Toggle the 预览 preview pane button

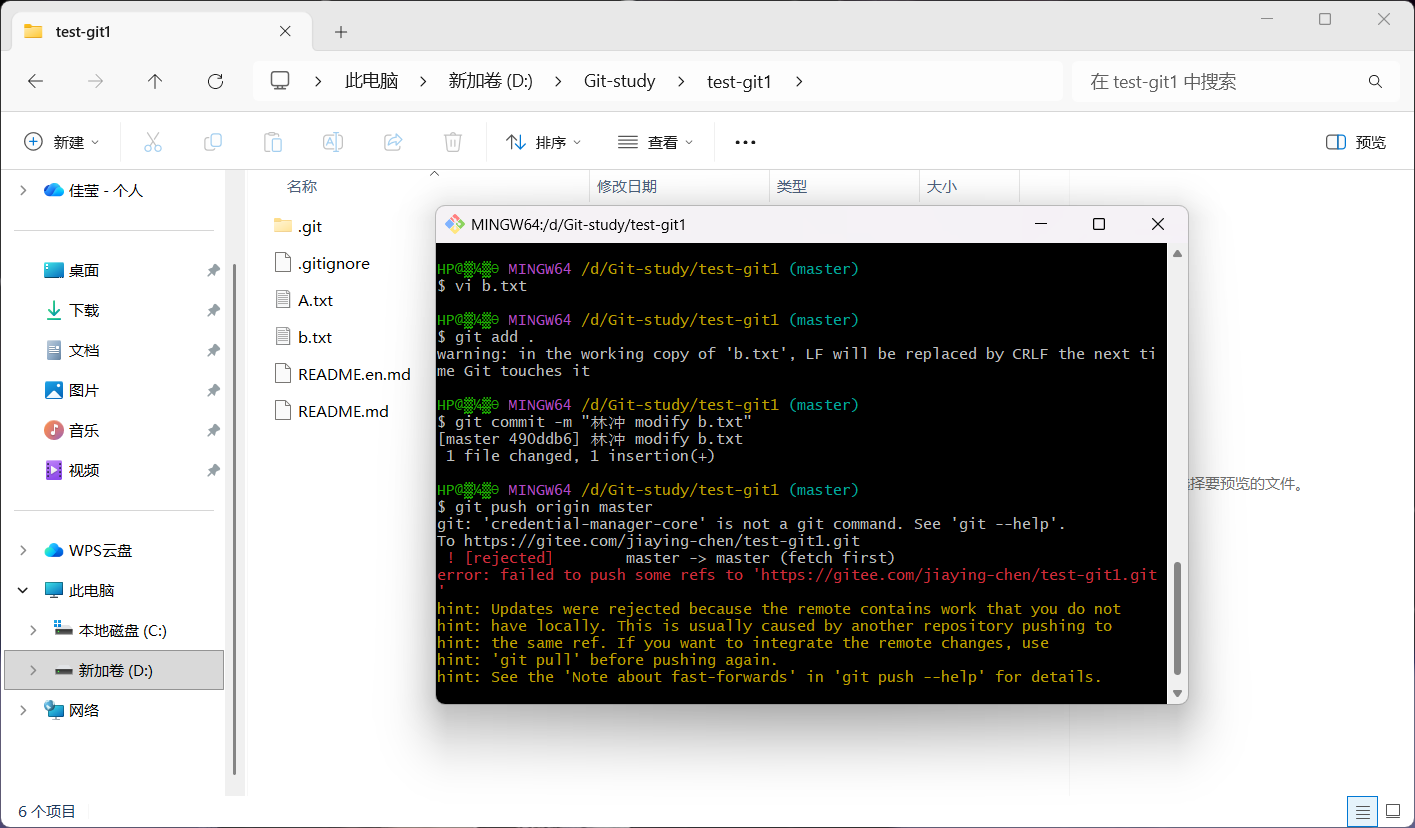[x=1356, y=142]
